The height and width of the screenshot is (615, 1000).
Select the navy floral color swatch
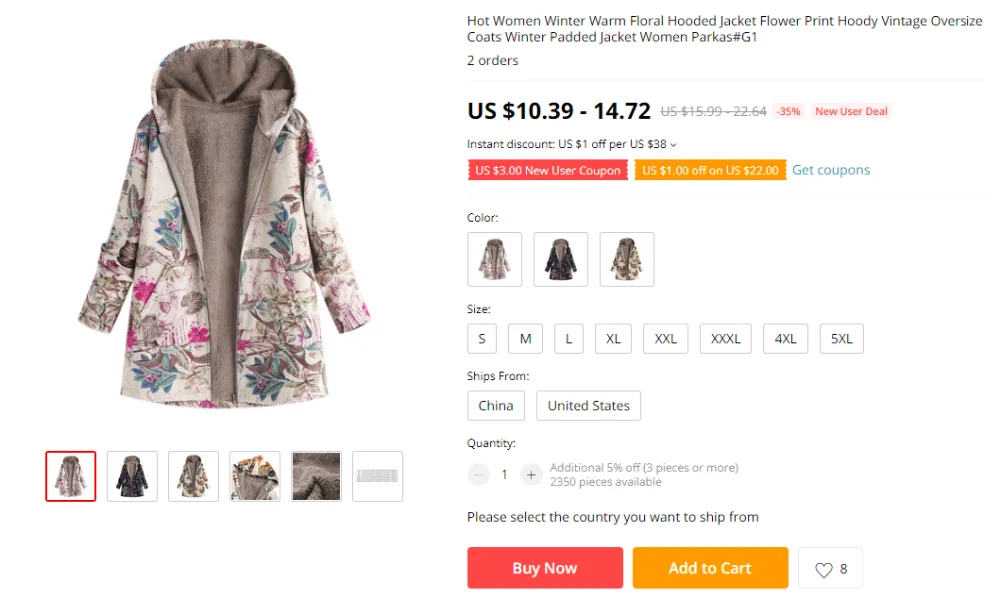561,259
